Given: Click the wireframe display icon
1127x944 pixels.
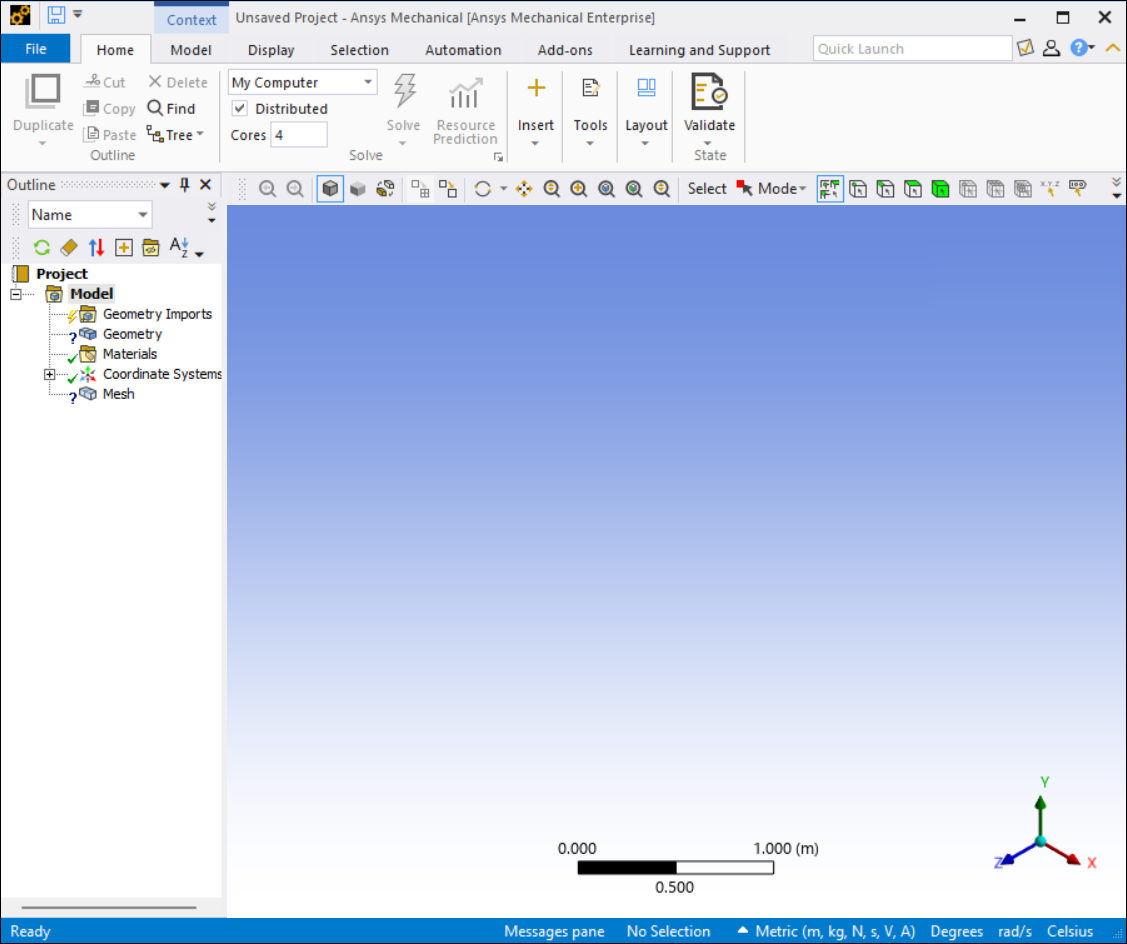Looking at the screenshot, I should coord(385,189).
